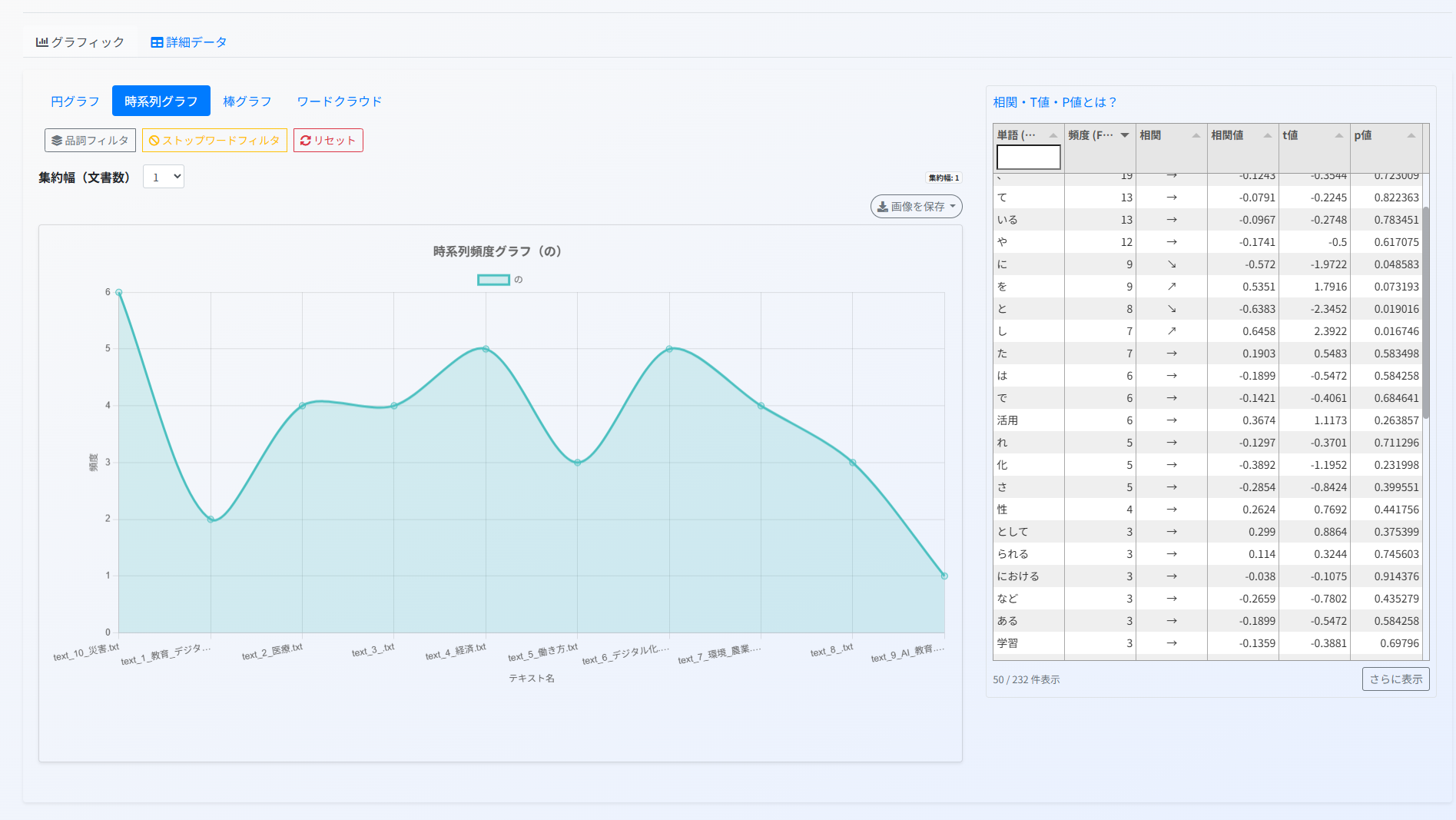This screenshot has height=820, width=1456.
Task: Click the sort arrow in 単語 column header
Action: click(1053, 135)
